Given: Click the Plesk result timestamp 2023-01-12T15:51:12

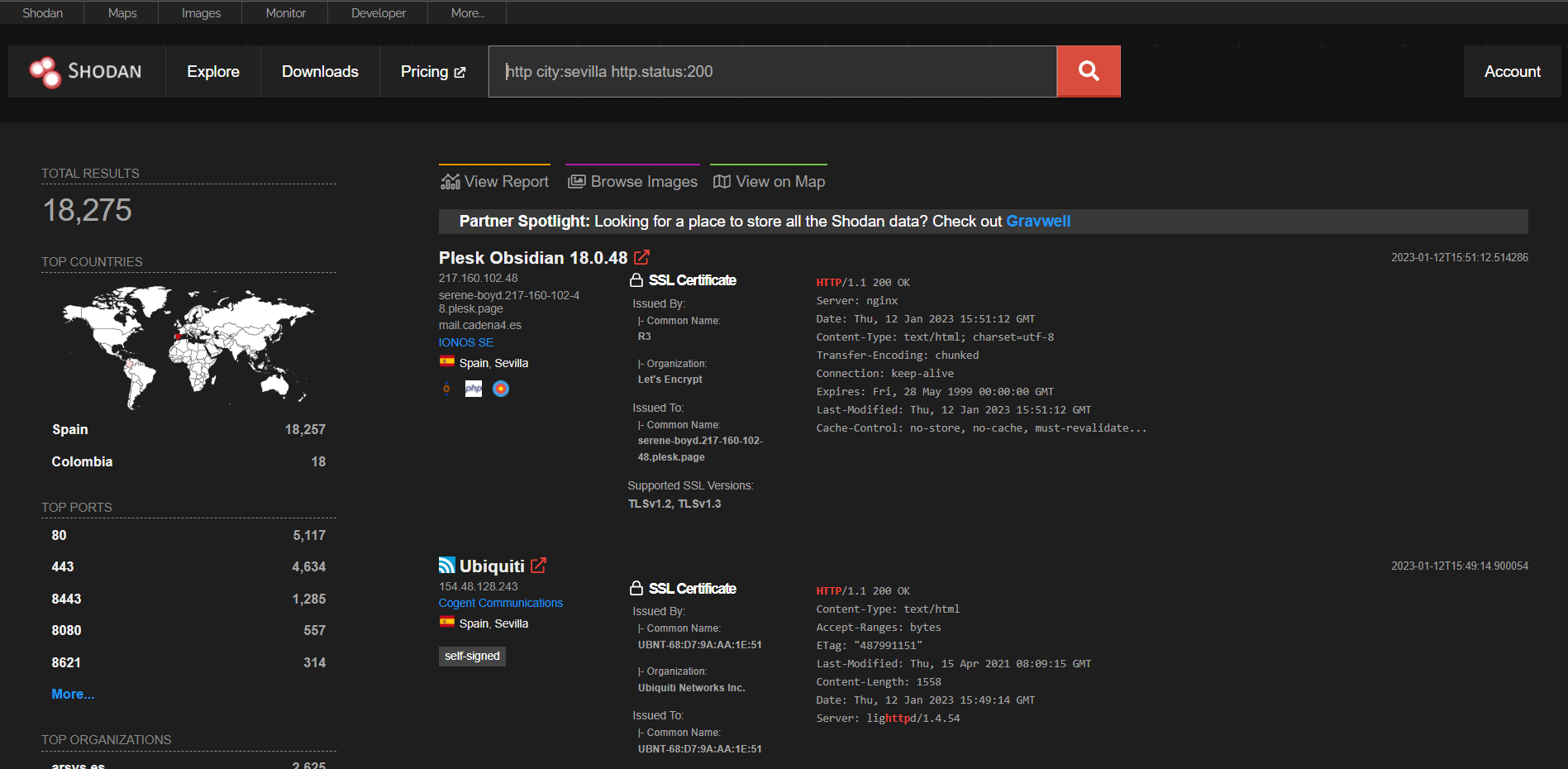Looking at the screenshot, I should tap(1460, 257).
